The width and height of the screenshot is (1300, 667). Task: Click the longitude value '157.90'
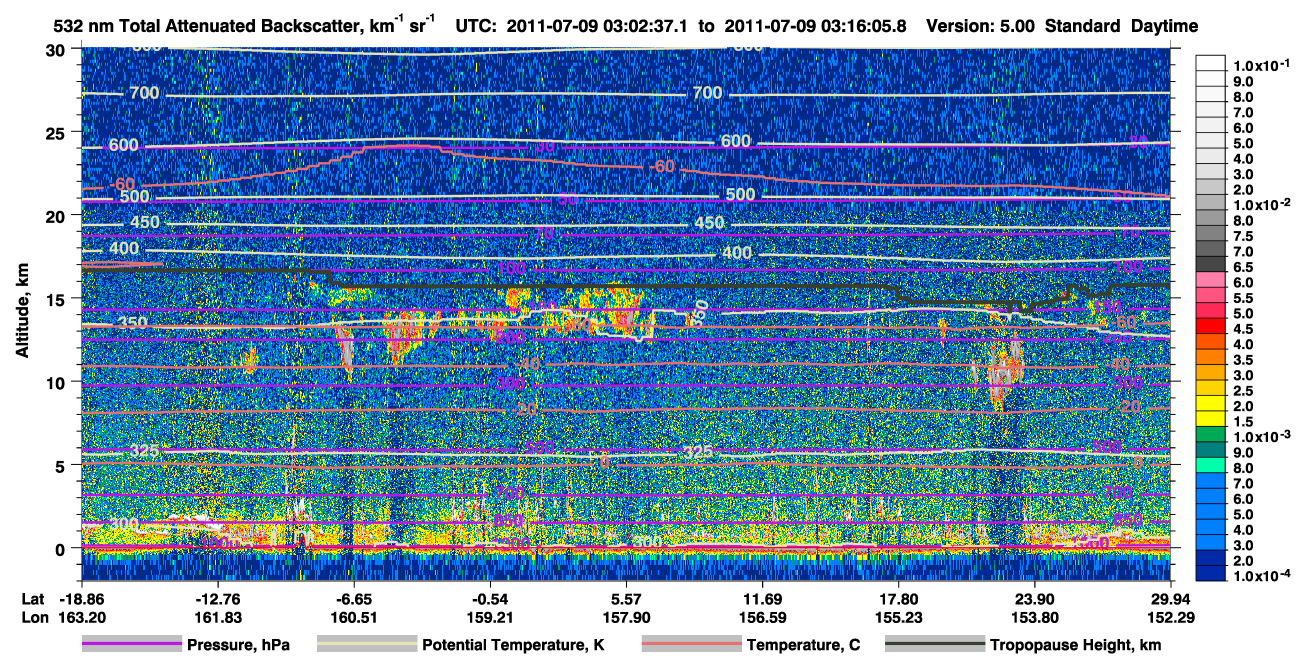(x=625, y=617)
